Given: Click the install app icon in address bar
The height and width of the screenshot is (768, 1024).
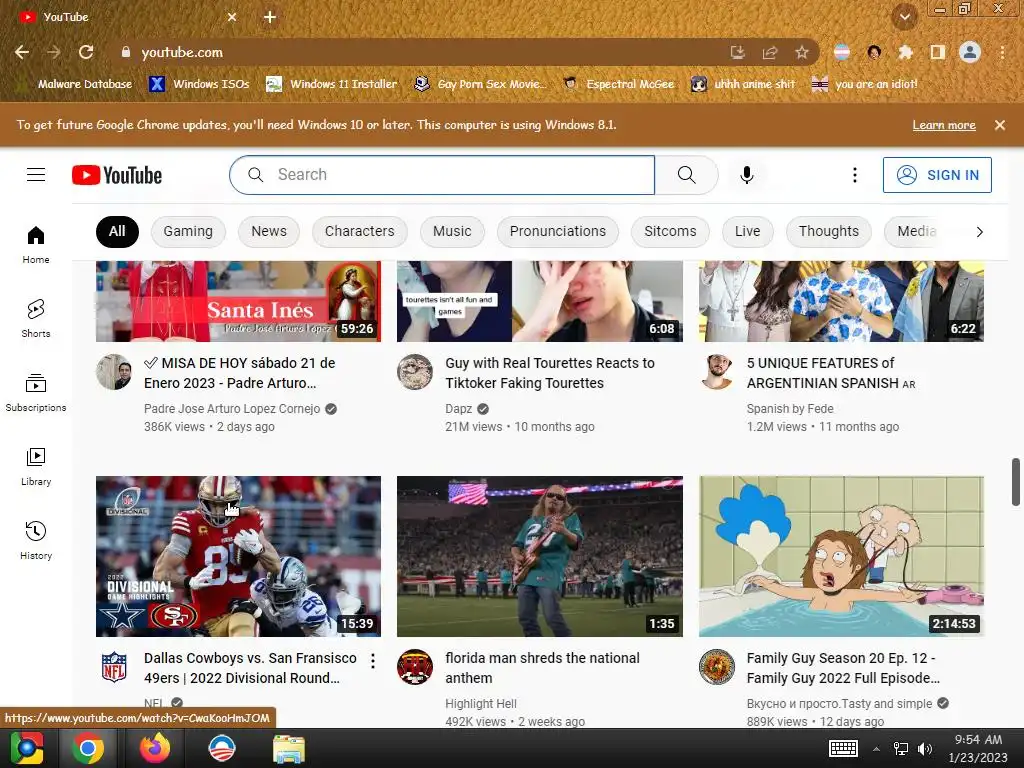Looking at the screenshot, I should coord(737,52).
